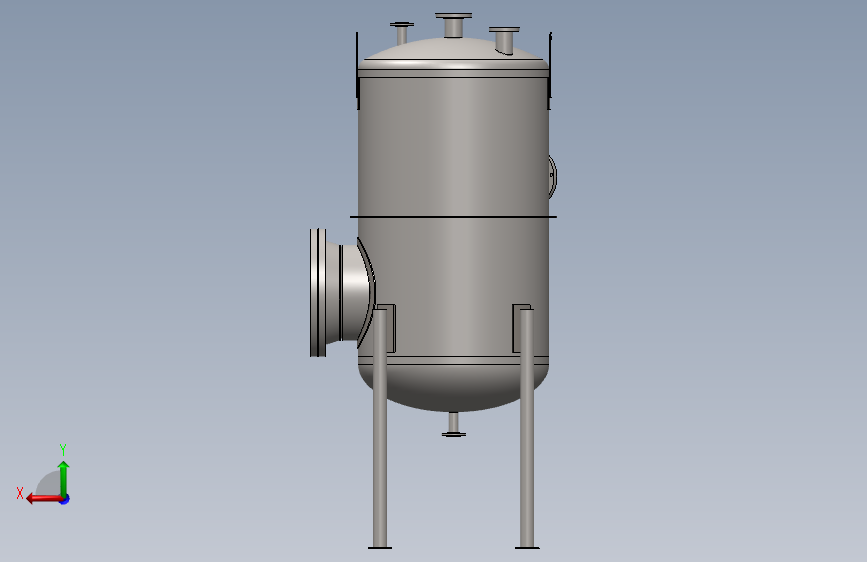This screenshot has height=562, width=867.
Task: Select the "X" label of the axis triad
Action: [20, 493]
